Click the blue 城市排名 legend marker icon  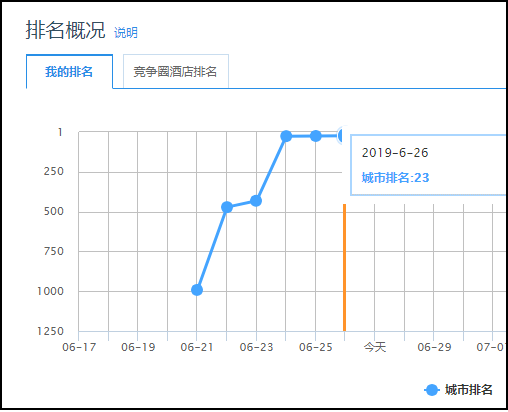(x=432, y=390)
